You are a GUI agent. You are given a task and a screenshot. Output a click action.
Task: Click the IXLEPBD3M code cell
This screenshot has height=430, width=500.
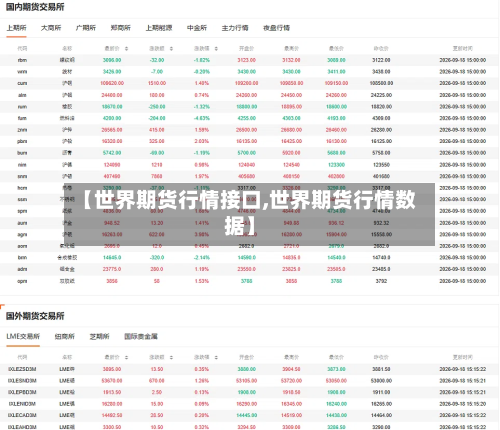22,392
